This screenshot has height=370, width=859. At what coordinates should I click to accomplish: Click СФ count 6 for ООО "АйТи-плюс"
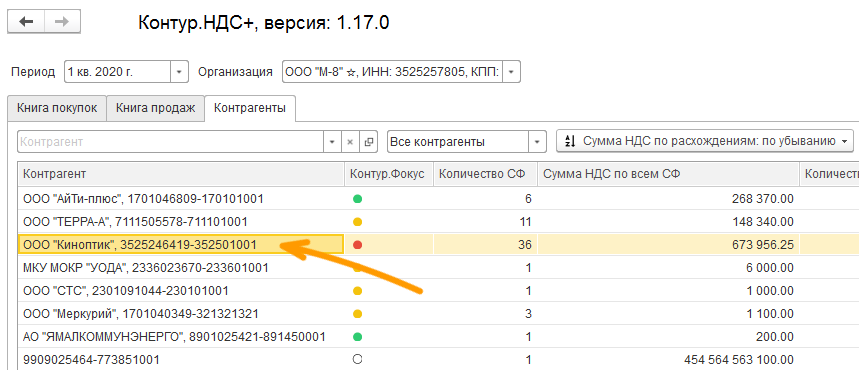pyautogui.click(x=528, y=199)
